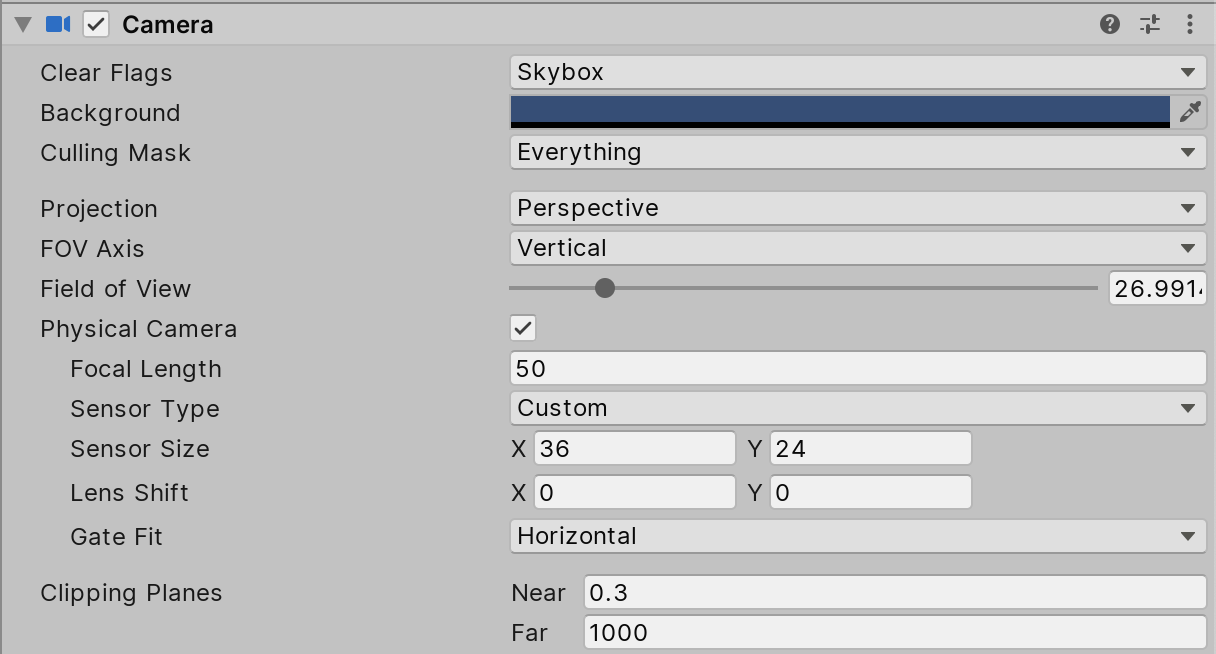Open the Culling Mask dropdown
Screen dimensions: 1216x654
(858, 152)
